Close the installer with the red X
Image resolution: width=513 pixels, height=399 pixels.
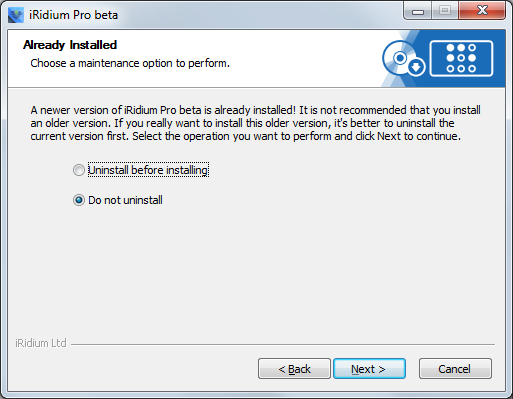482,11
